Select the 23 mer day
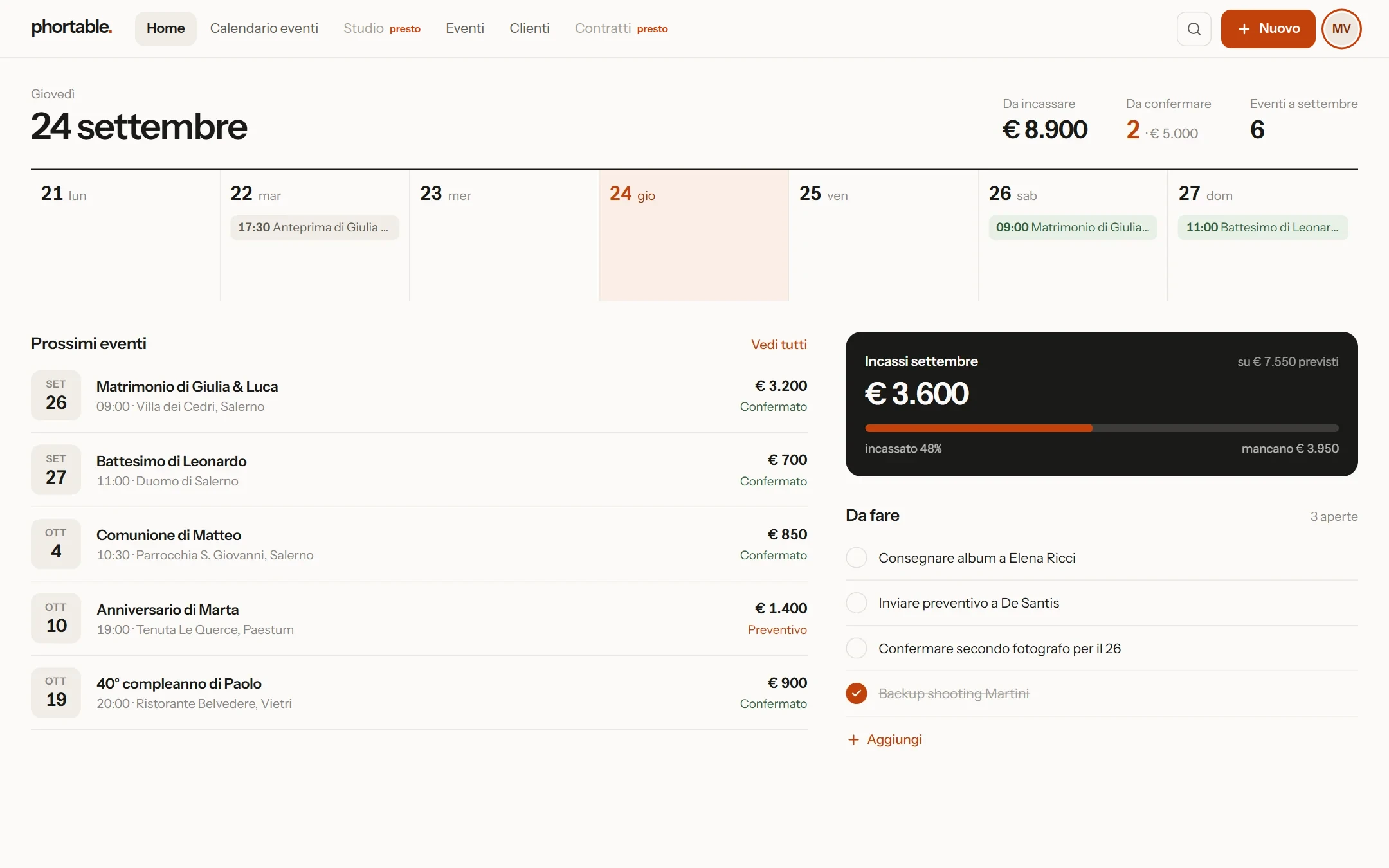 point(505,235)
